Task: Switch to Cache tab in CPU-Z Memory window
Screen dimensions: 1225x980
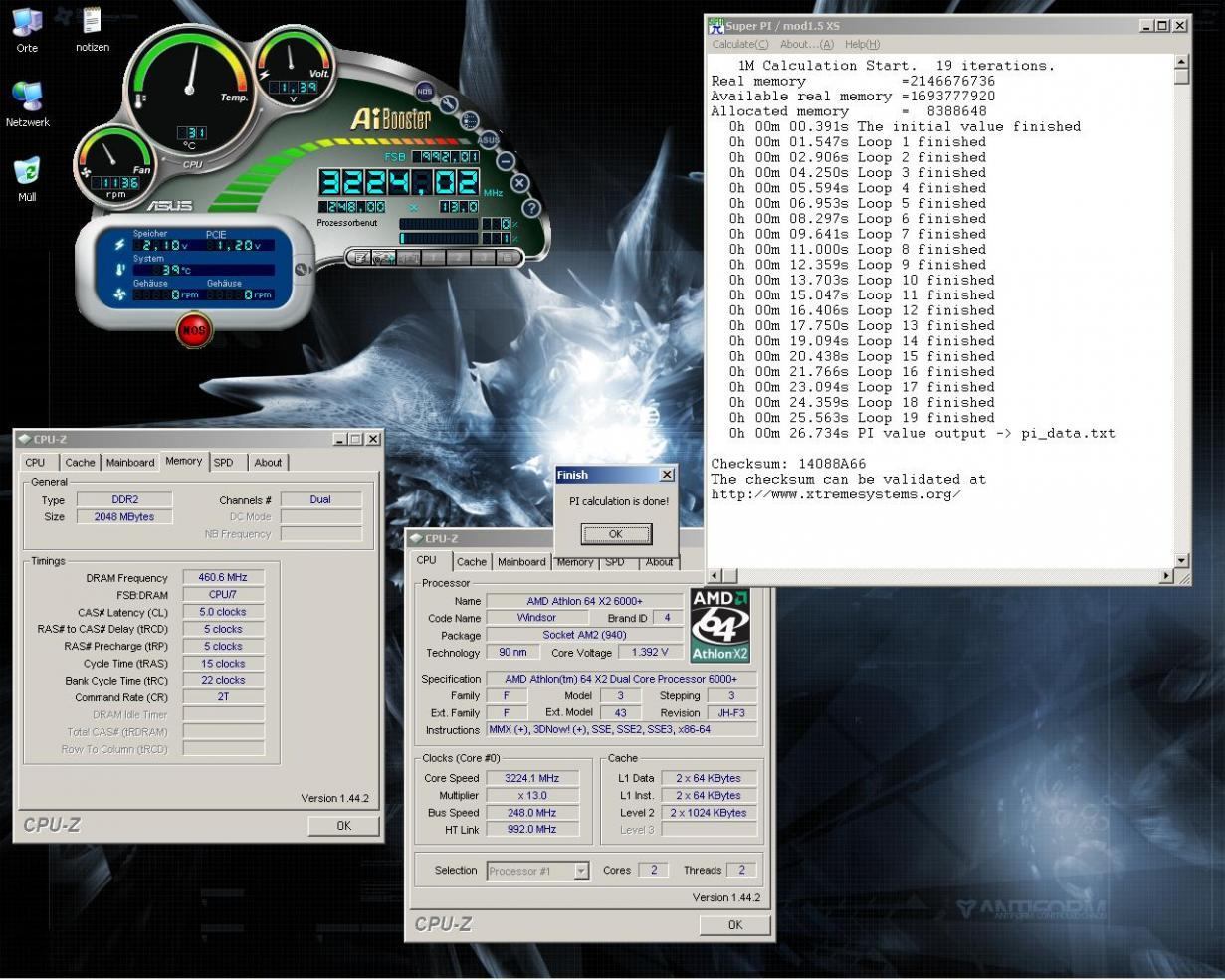Action: coord(80,462)
